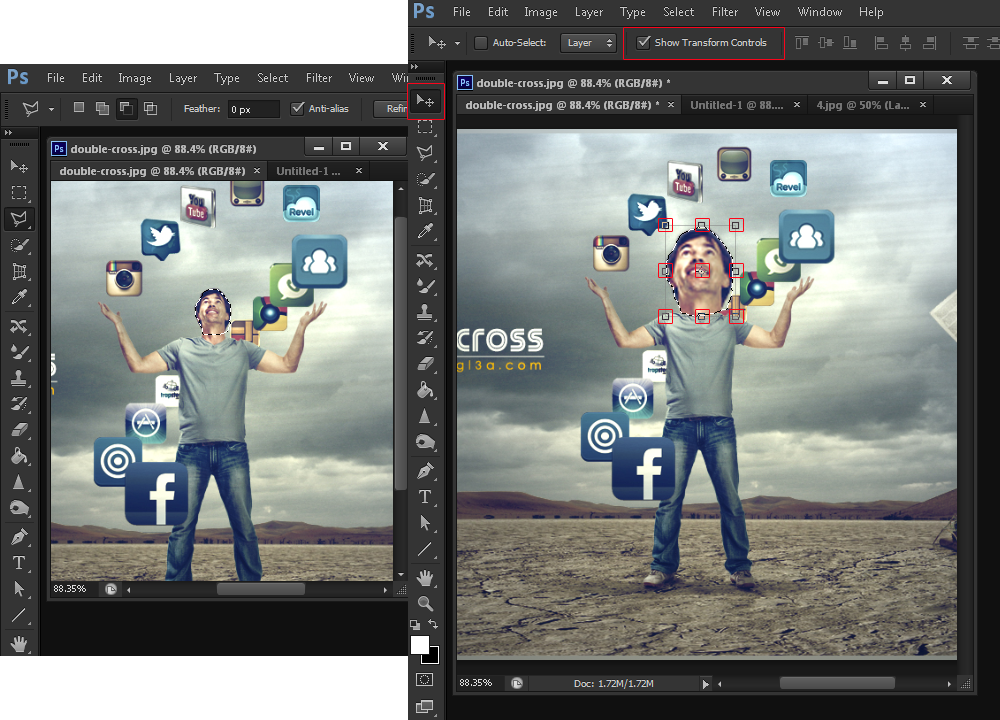Choose Quick Selection tool in right window
1000x720 pixels.
425,179
